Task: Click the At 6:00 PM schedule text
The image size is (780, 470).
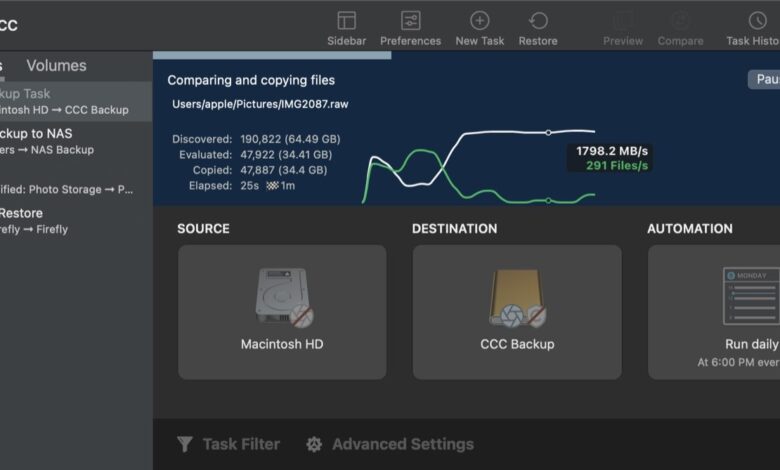Action: point(738,362)
